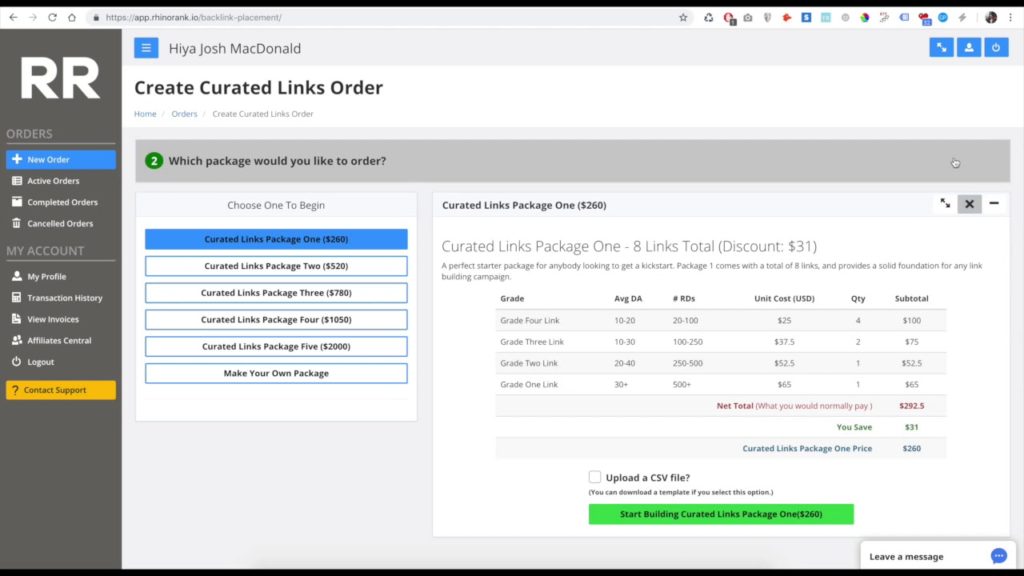Open browser three-dot menu

1010,18
